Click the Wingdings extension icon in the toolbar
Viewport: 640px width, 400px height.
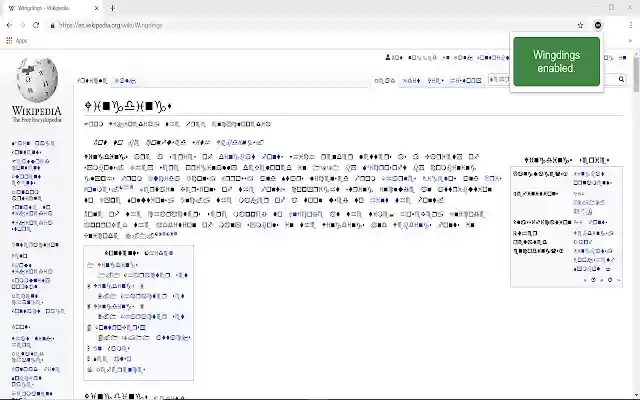click(x=598, y=25)
